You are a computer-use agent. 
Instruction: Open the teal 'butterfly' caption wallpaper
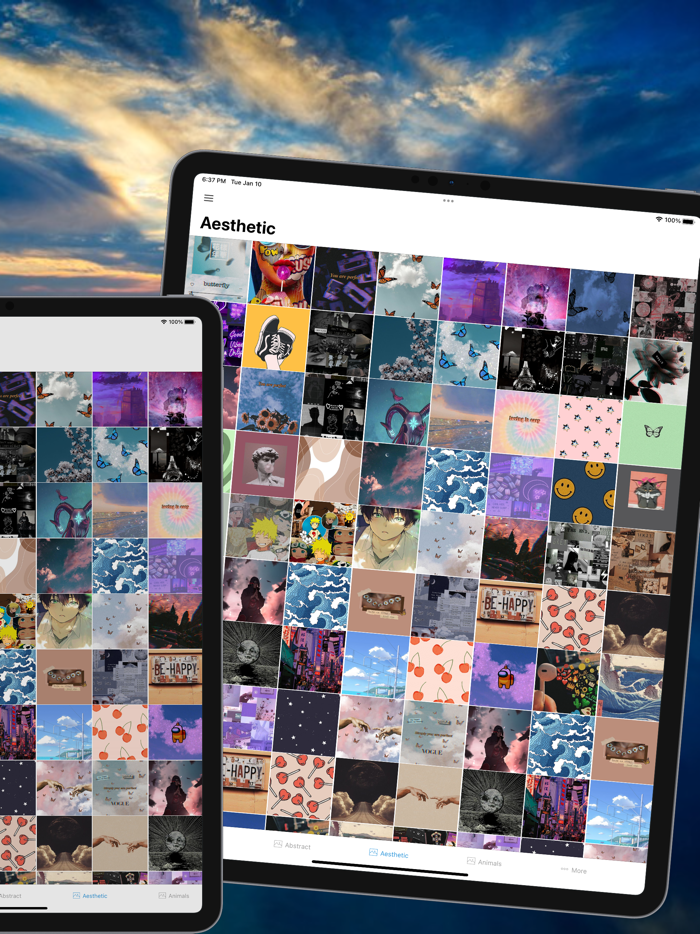tap(218, 269)
